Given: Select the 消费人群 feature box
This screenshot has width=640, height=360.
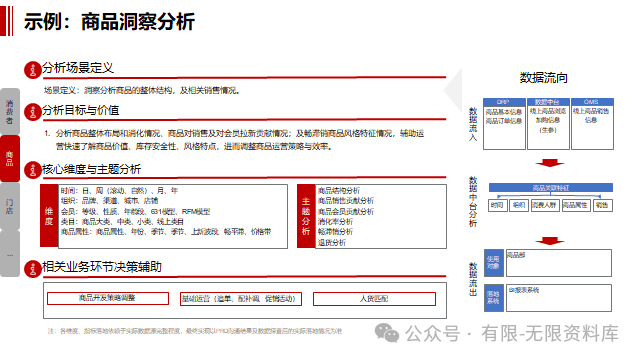Looking at the screenshot, I should 545,205.
